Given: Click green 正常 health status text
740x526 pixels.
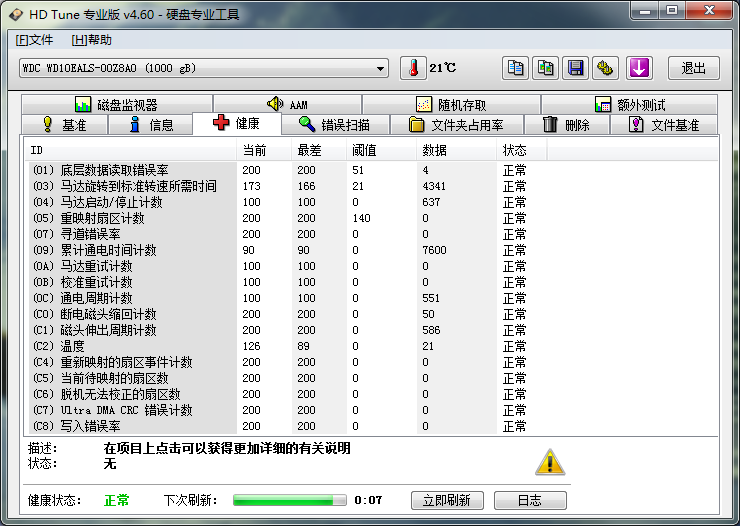Looking at the screenshot, I should (x=117, y=500).
